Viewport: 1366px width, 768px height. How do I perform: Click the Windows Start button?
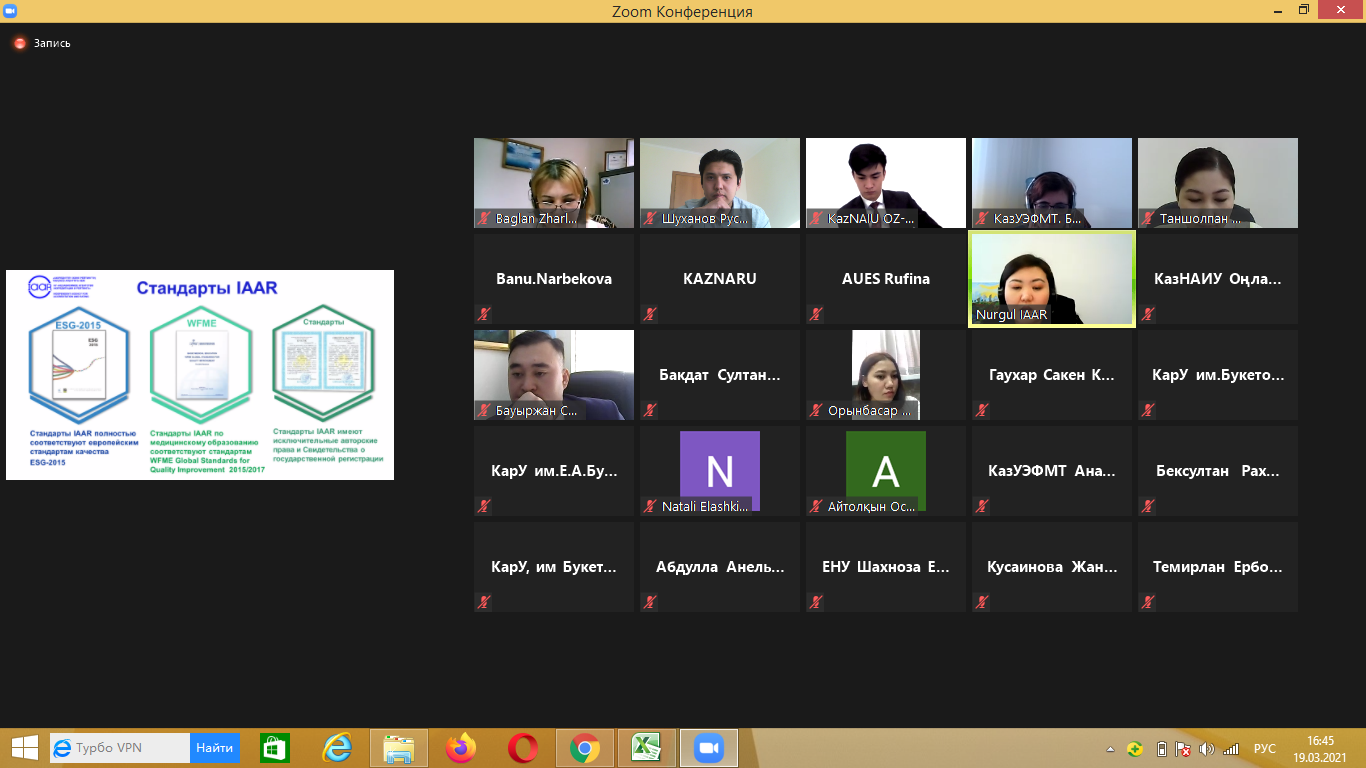tap(24, 748)
